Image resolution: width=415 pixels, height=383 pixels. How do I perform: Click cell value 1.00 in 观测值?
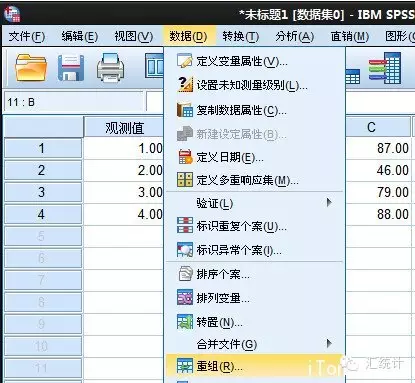pyautogui.click(x=124, y=148)
